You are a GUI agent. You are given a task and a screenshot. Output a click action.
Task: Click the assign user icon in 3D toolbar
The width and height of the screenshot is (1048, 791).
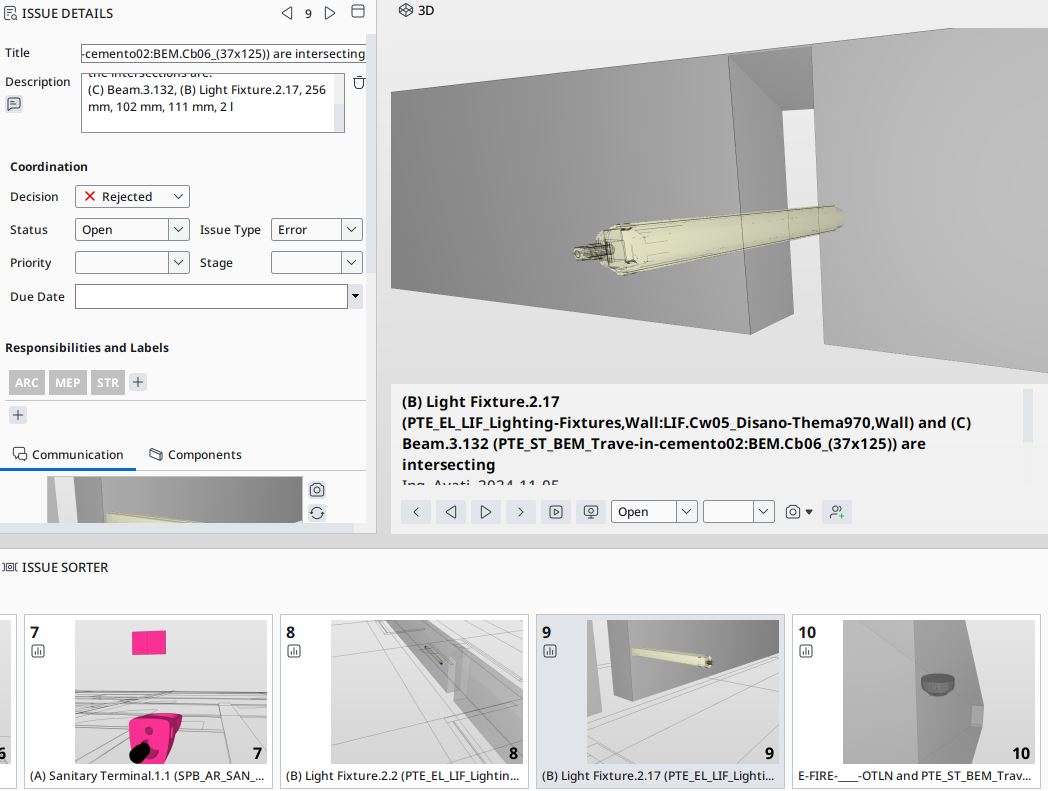coord(837,512)
